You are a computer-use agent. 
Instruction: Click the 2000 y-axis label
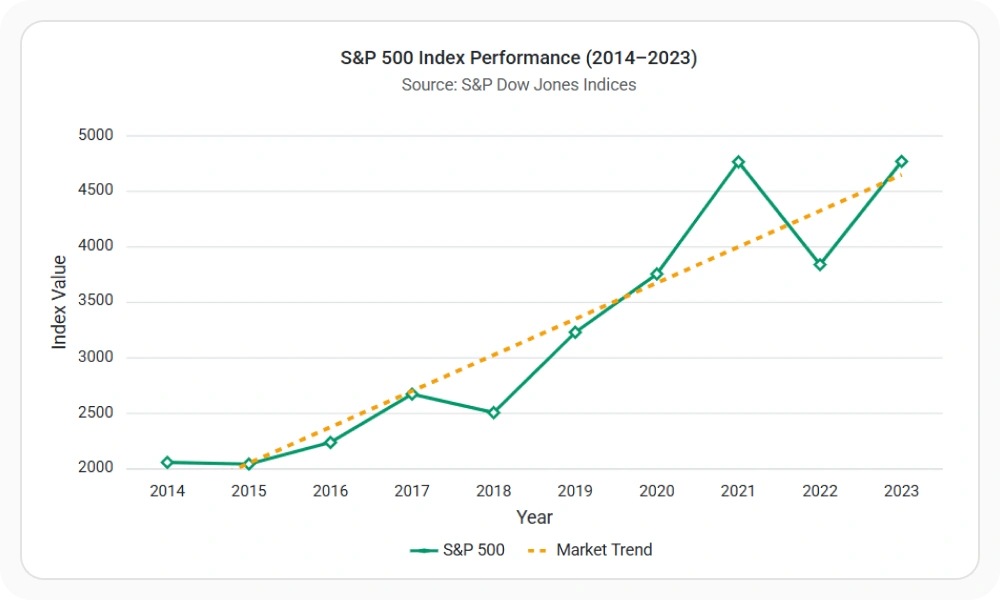click(96, 467)
